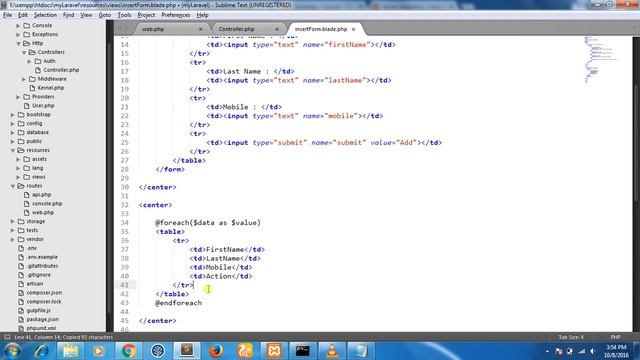The width and height of the screenshot is (640, 360).
Task: Open User.php in the sidebar
Action: tap(43, 106)
